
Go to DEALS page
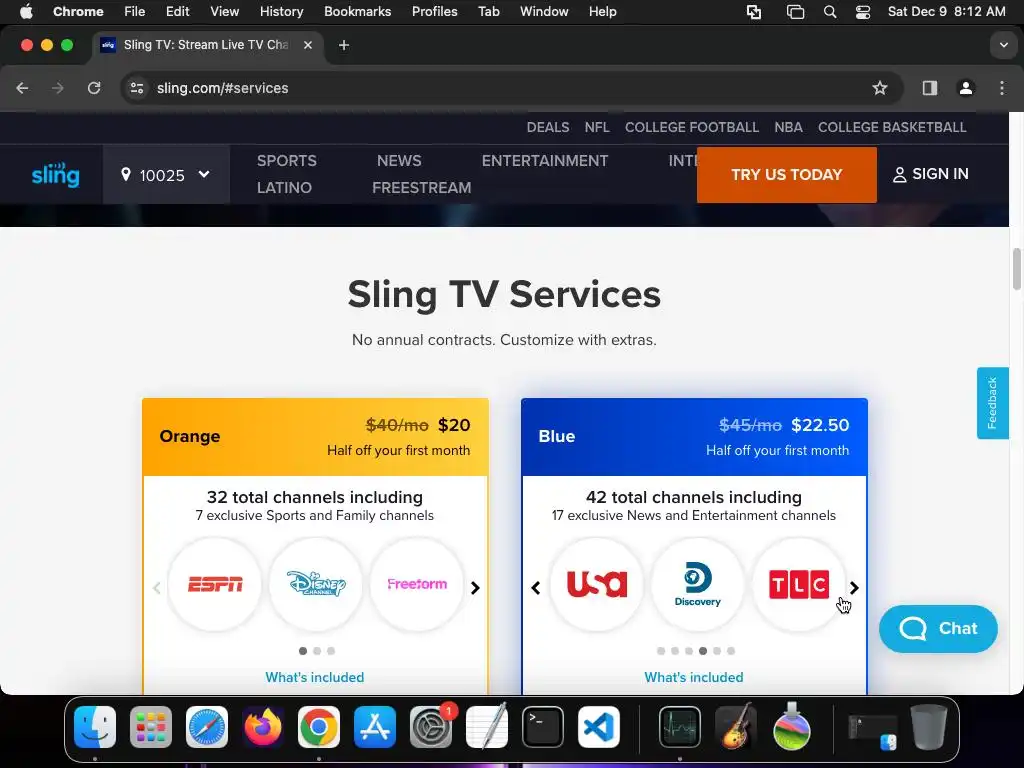[x=548, y=127]
